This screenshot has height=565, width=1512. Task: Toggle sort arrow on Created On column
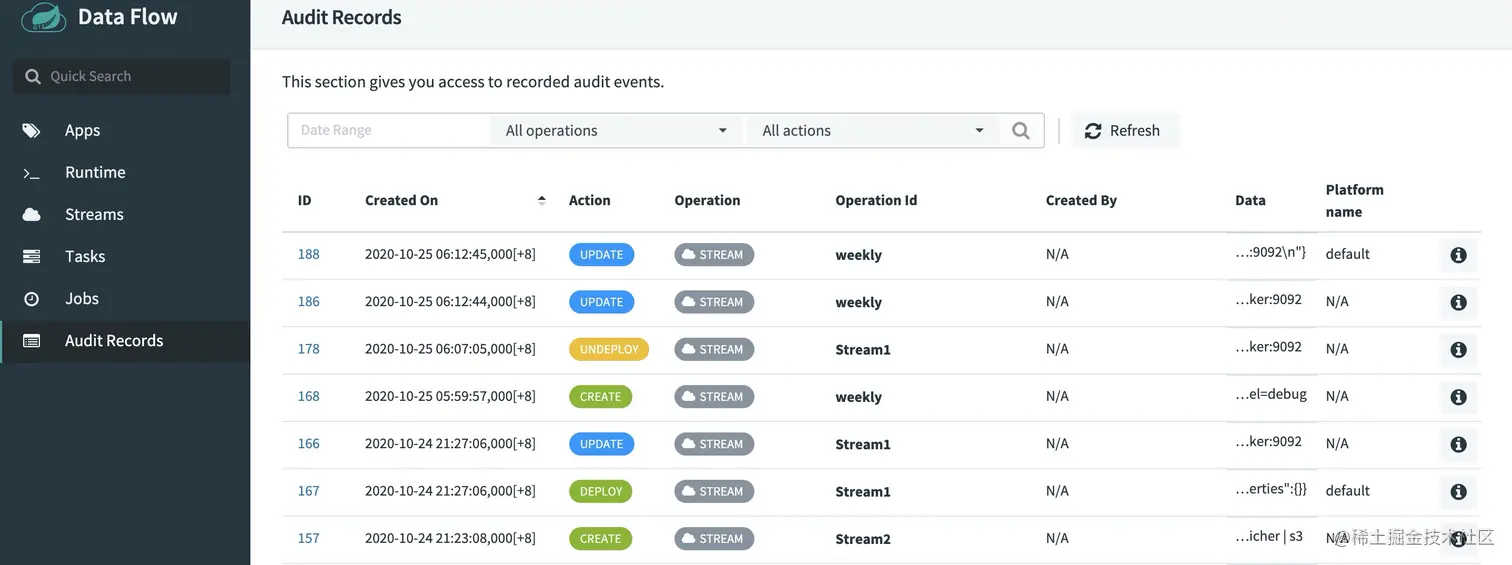542,200
